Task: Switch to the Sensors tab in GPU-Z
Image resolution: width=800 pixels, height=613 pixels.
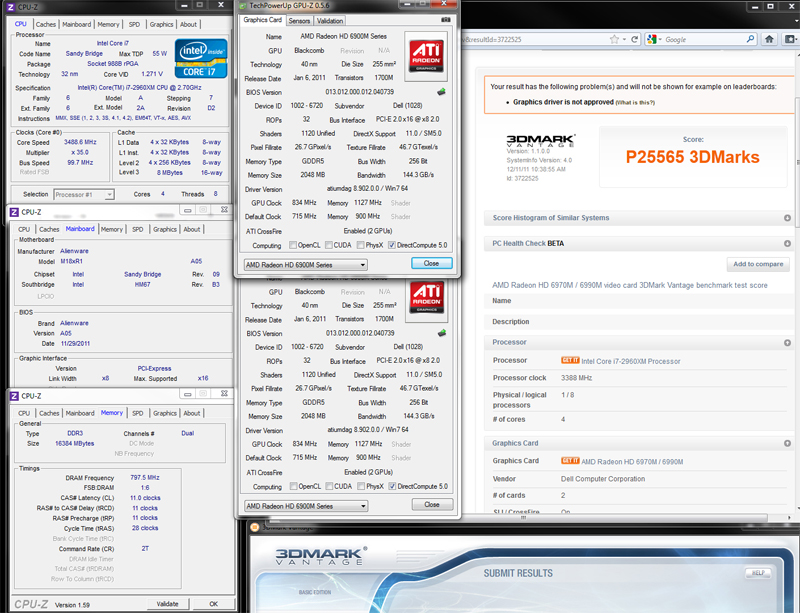Action: (299, 21)
